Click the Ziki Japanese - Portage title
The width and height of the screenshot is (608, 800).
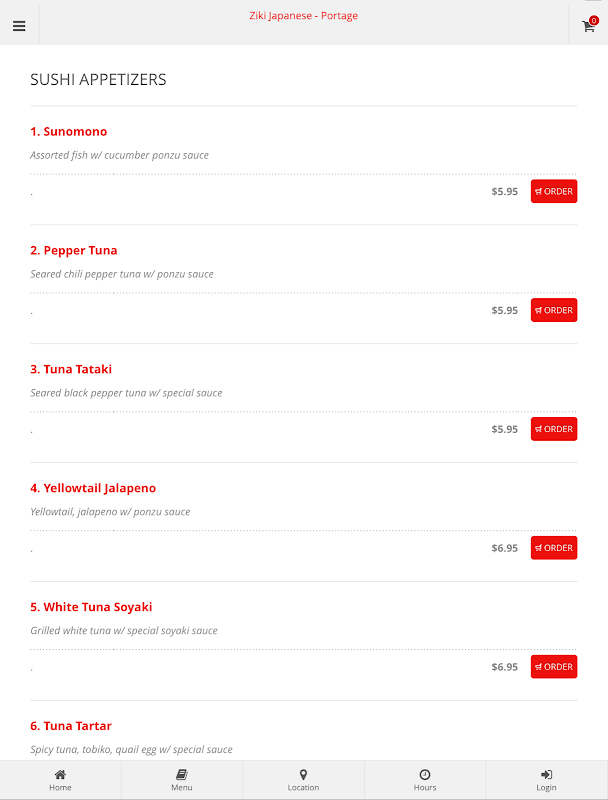(x=303, y=16)
